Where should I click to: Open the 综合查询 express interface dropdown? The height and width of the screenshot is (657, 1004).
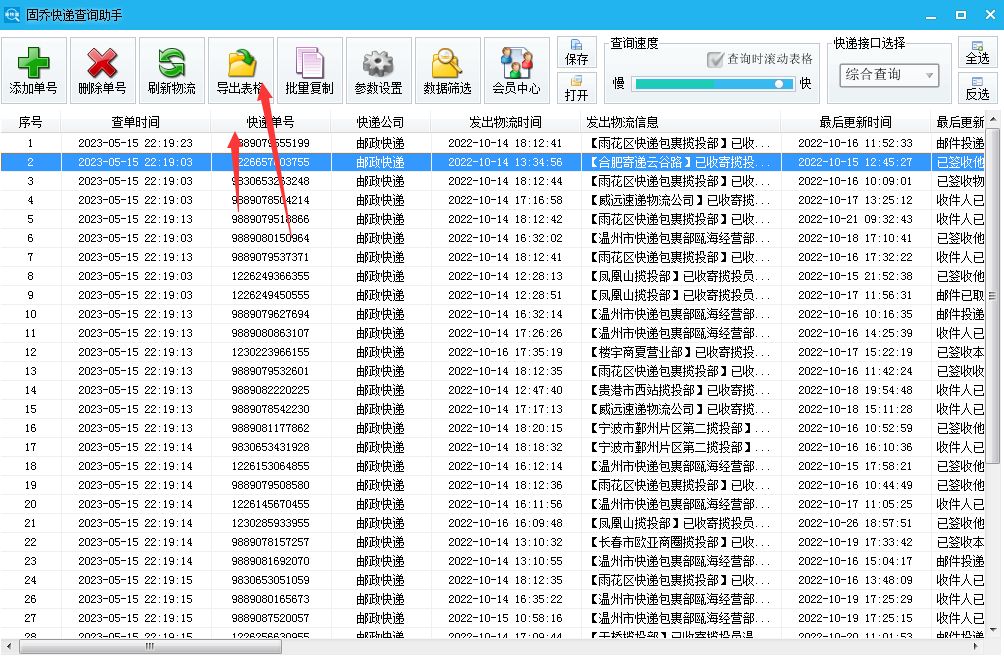pyautogui.click(x=887, y=75)
